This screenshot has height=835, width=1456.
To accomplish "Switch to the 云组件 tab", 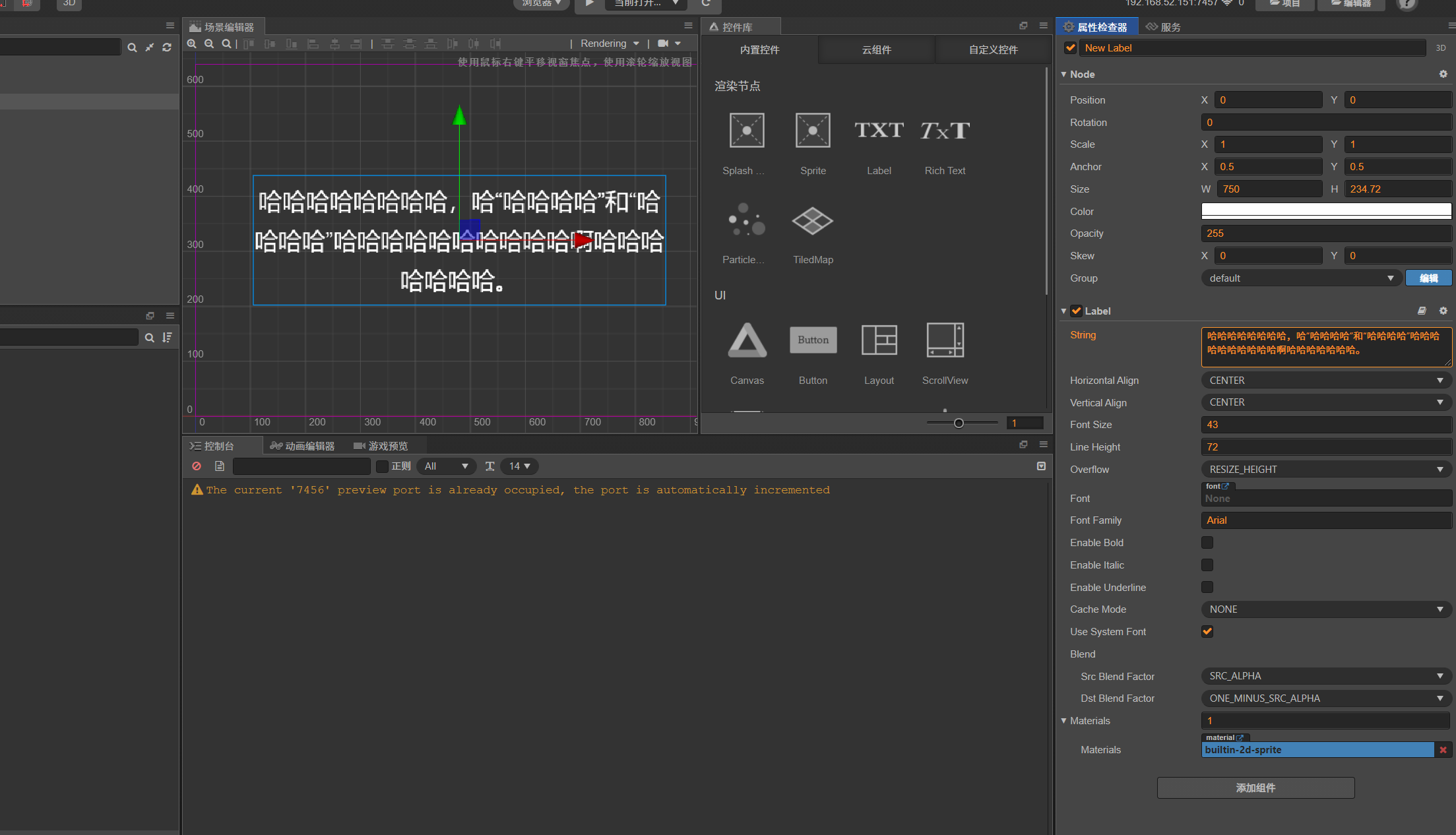I will point(876,49).
